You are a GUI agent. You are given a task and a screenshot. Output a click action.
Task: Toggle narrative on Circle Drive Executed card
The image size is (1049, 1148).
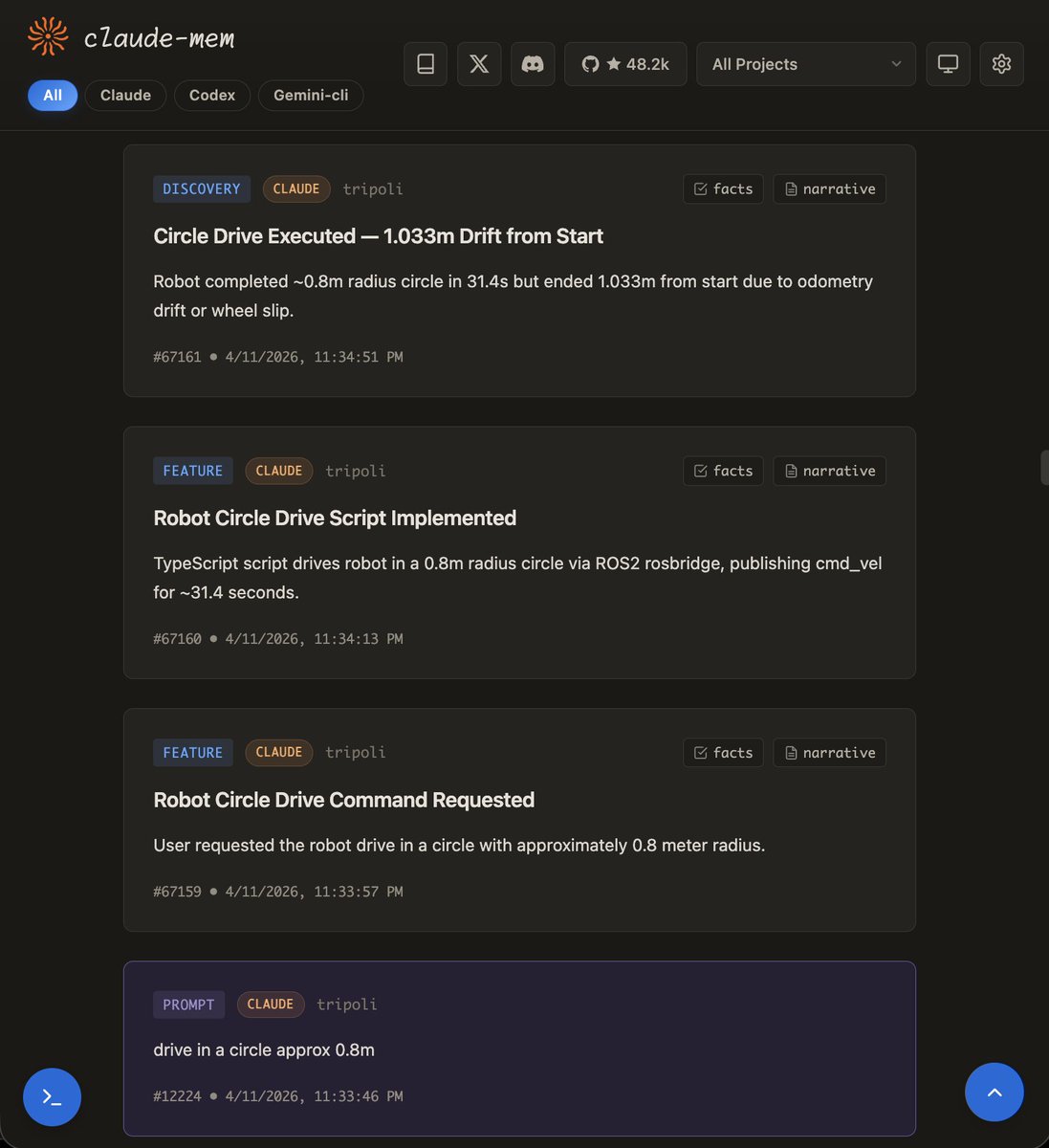point(829,188)
